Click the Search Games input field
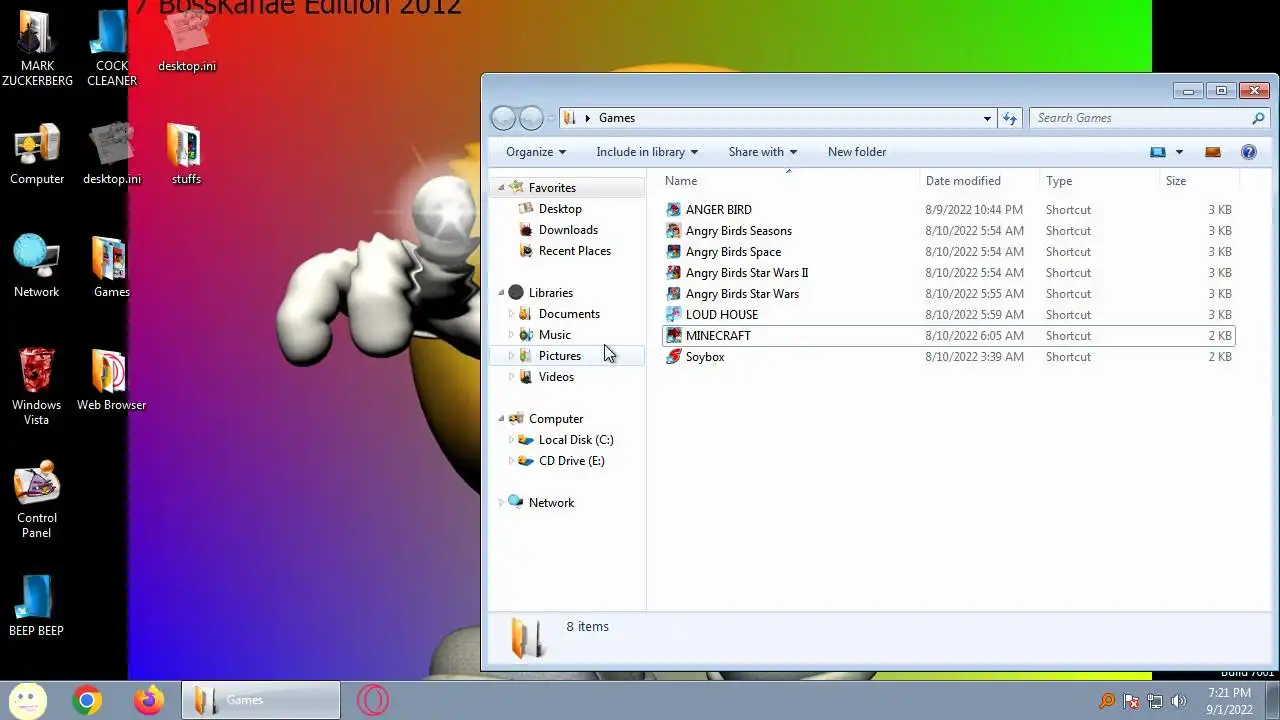1280x720 pixels. (x=1138, y=118)
